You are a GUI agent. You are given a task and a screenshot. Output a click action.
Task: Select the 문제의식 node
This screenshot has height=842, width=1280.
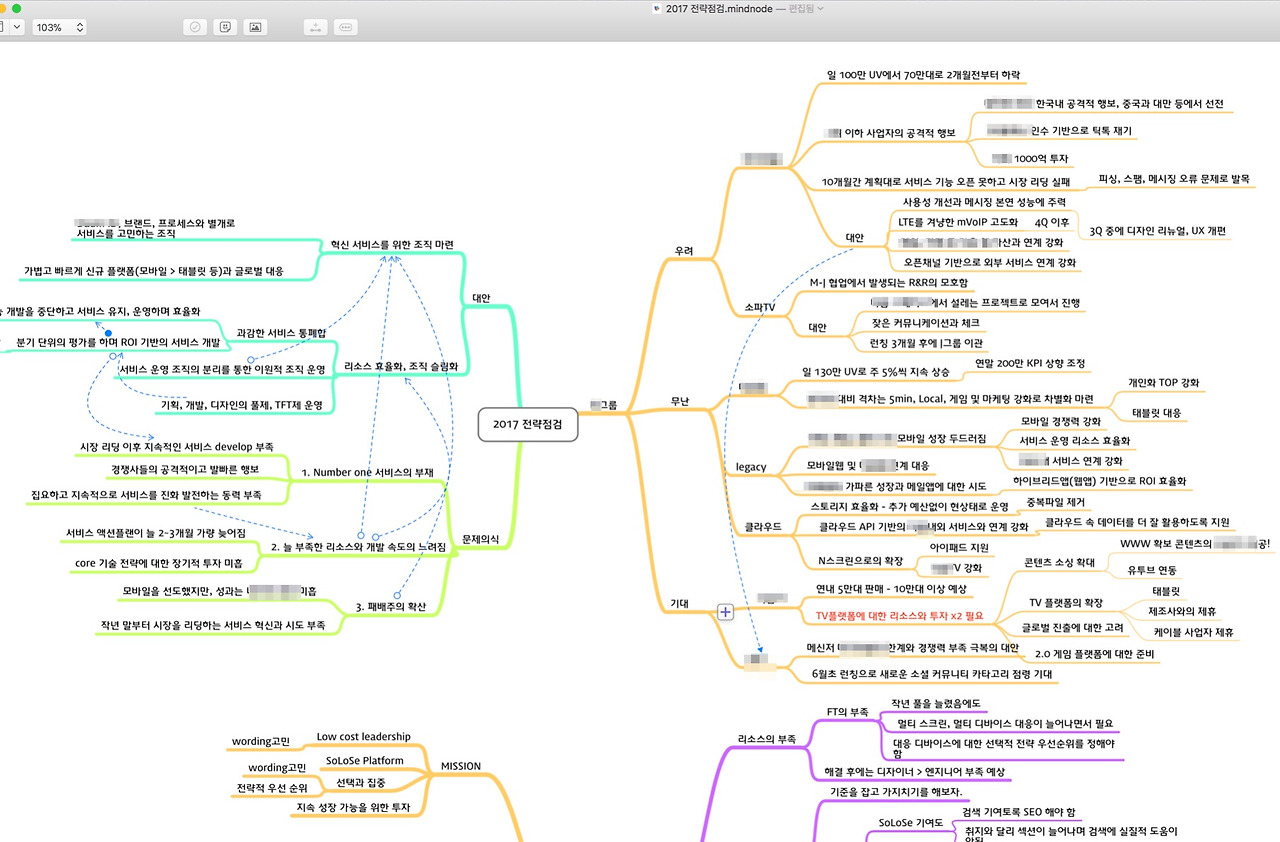pos(480,539)
